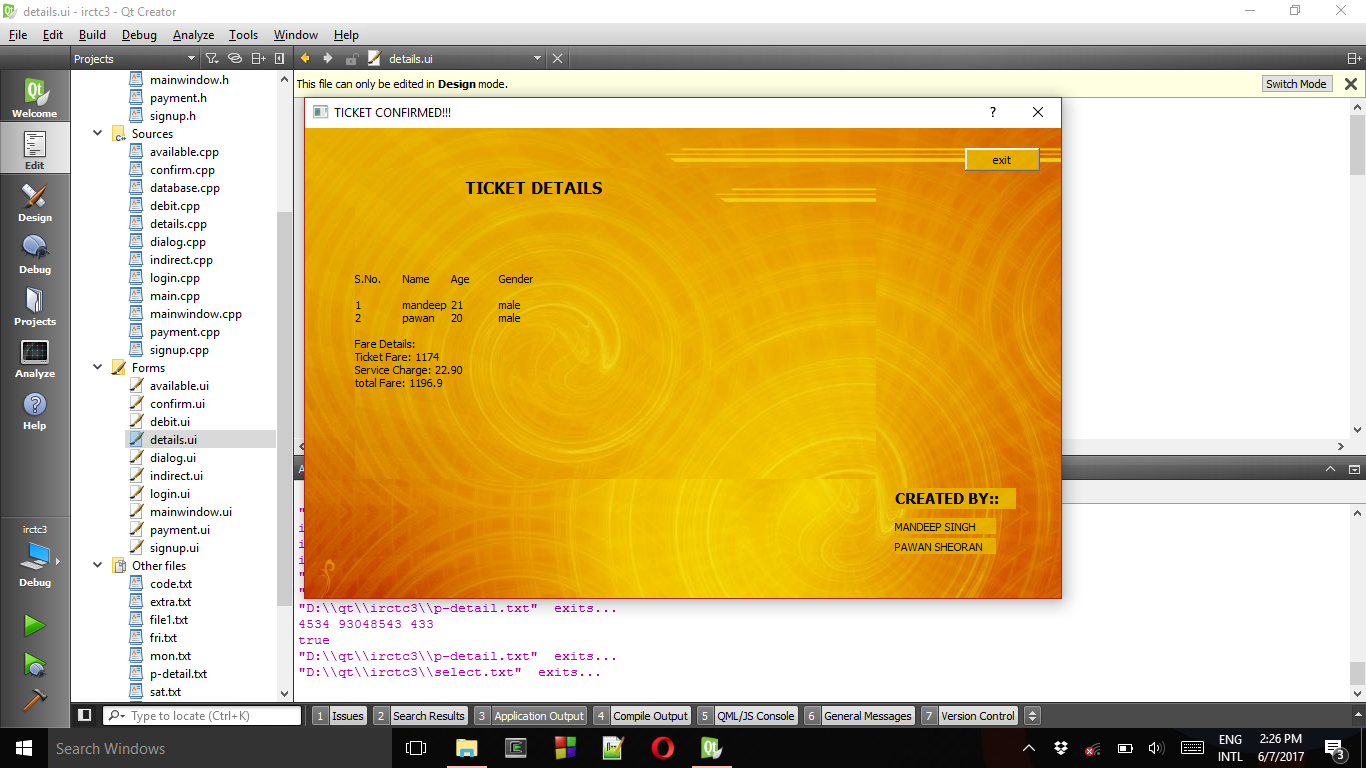Show the Application Output pane
The image size is (1366, 768).
530,715
